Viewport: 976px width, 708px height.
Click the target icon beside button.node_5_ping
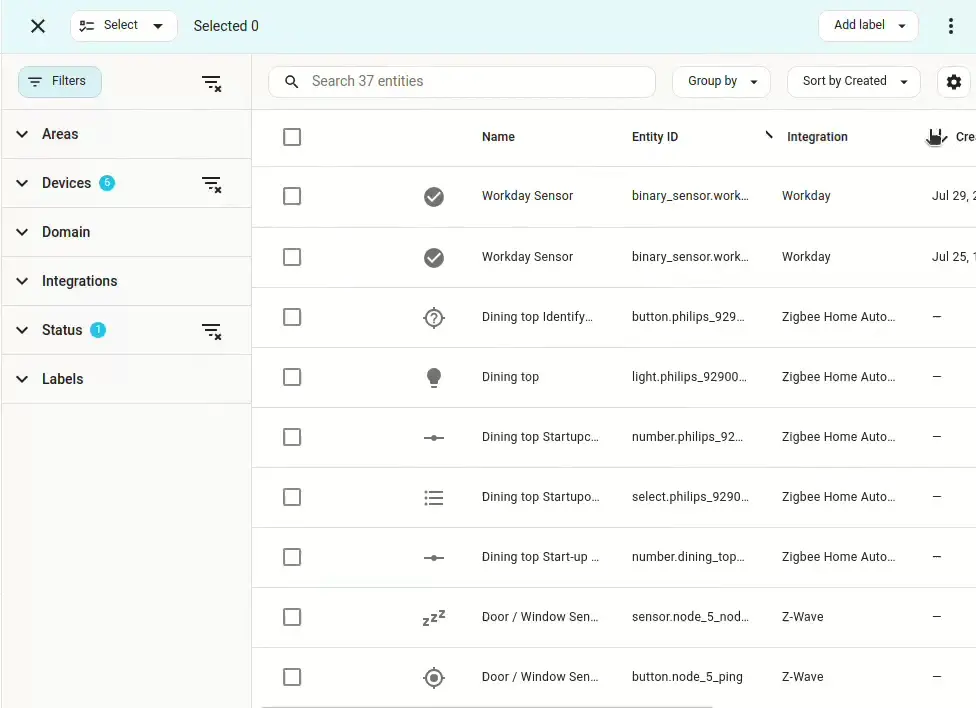click(x=434, y=677)
